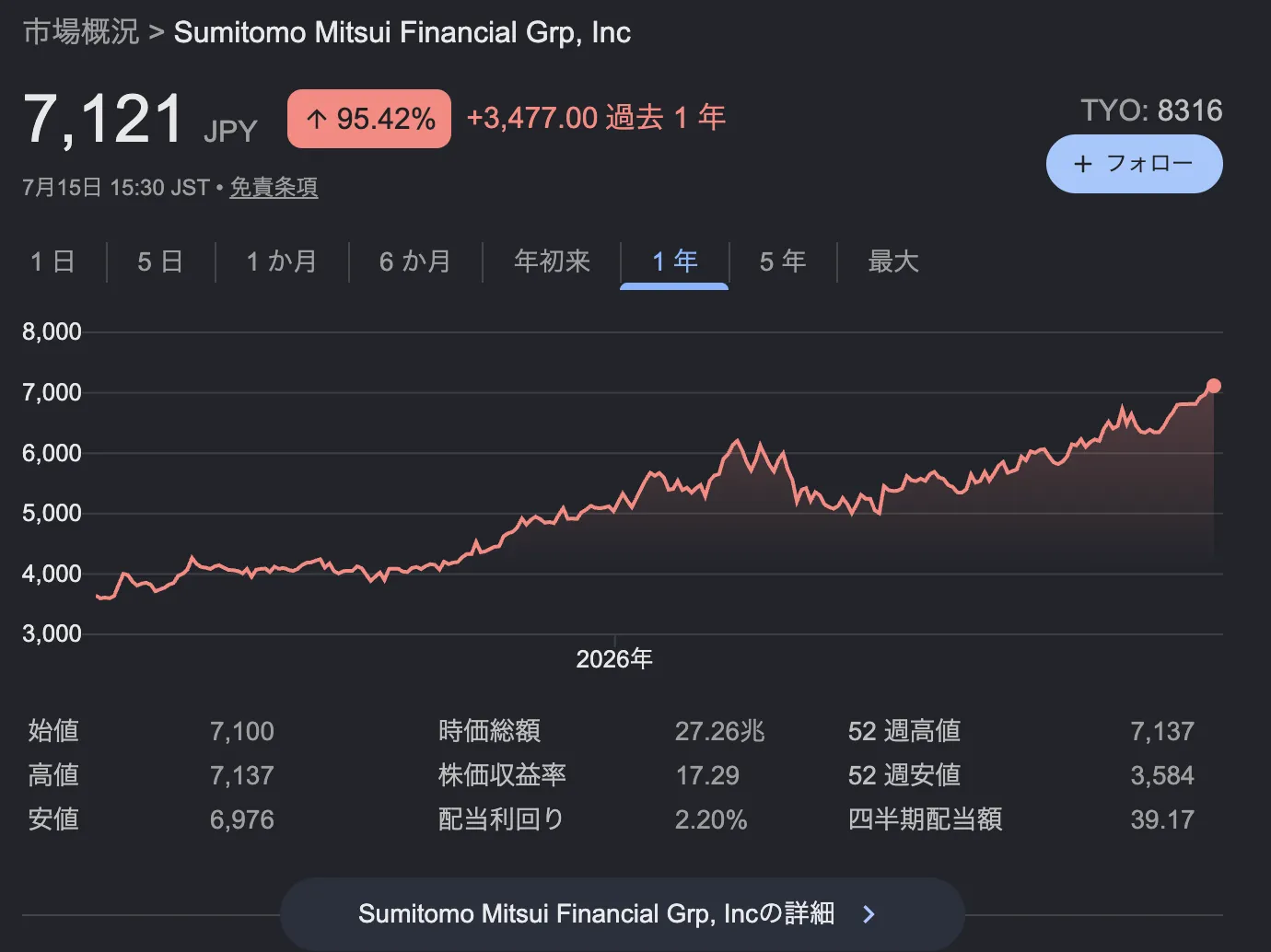1271x952 pixels.
Task: Click the 四半期配当額 label
Action: click(x=925, y=819)
